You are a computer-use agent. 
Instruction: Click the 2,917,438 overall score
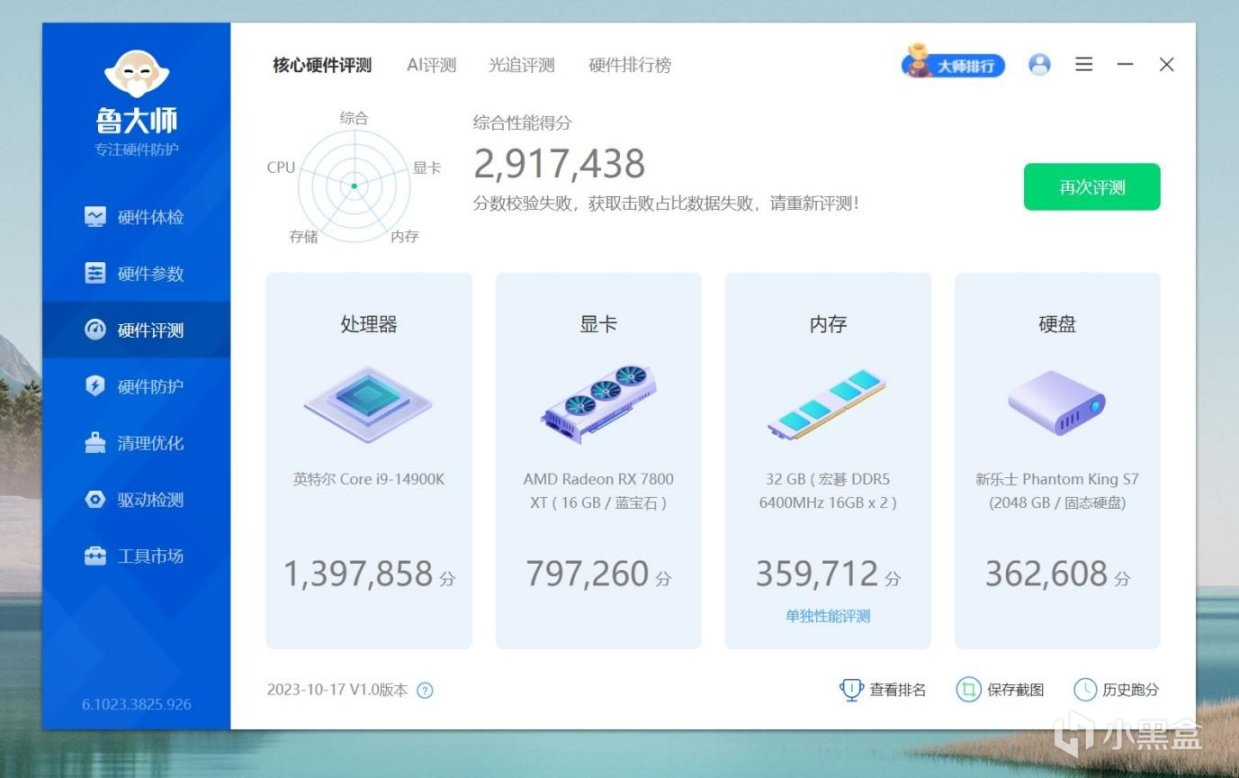tap(559, 164)
